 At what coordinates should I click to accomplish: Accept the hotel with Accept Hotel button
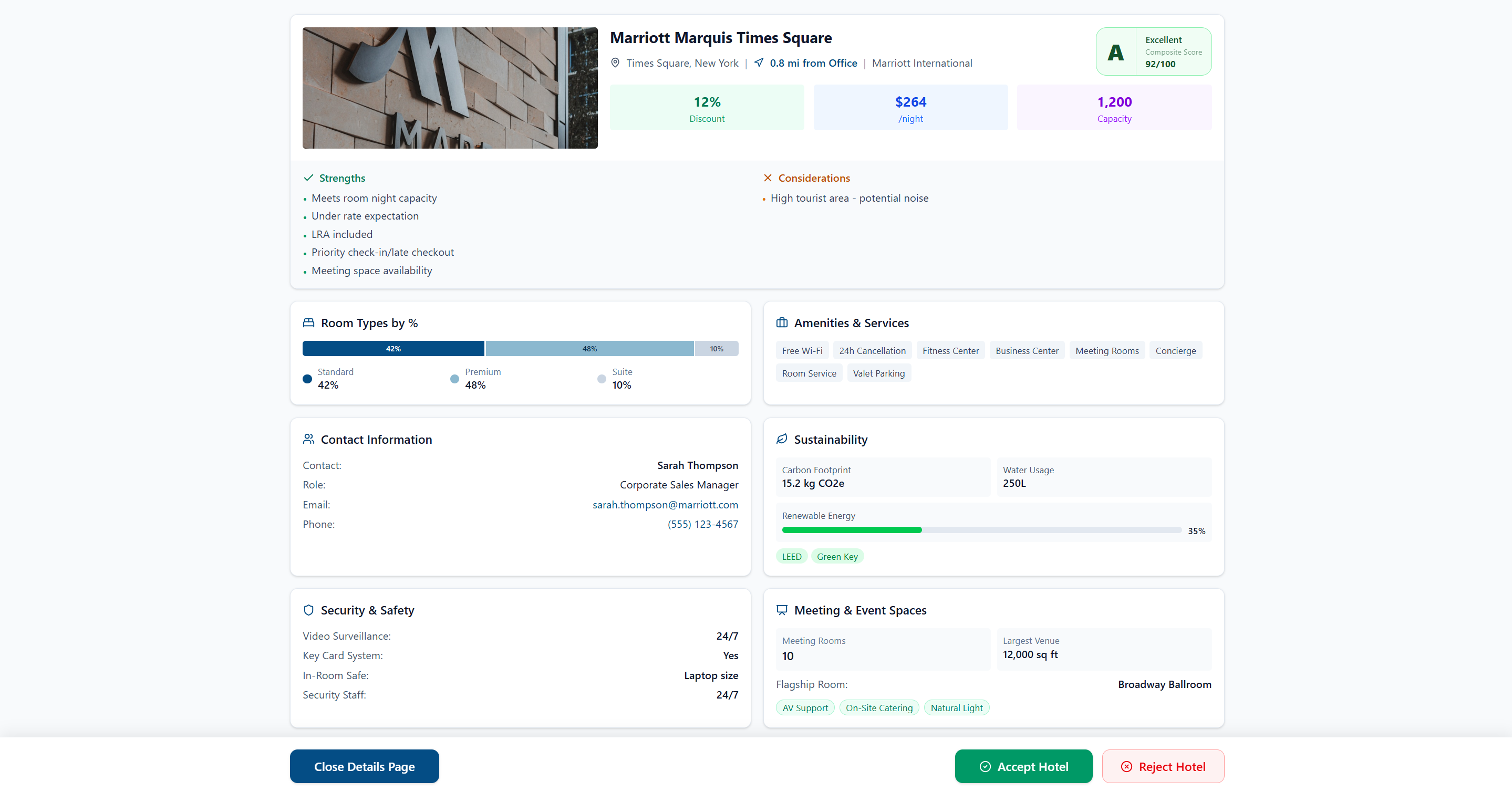tap(1023, 766)
